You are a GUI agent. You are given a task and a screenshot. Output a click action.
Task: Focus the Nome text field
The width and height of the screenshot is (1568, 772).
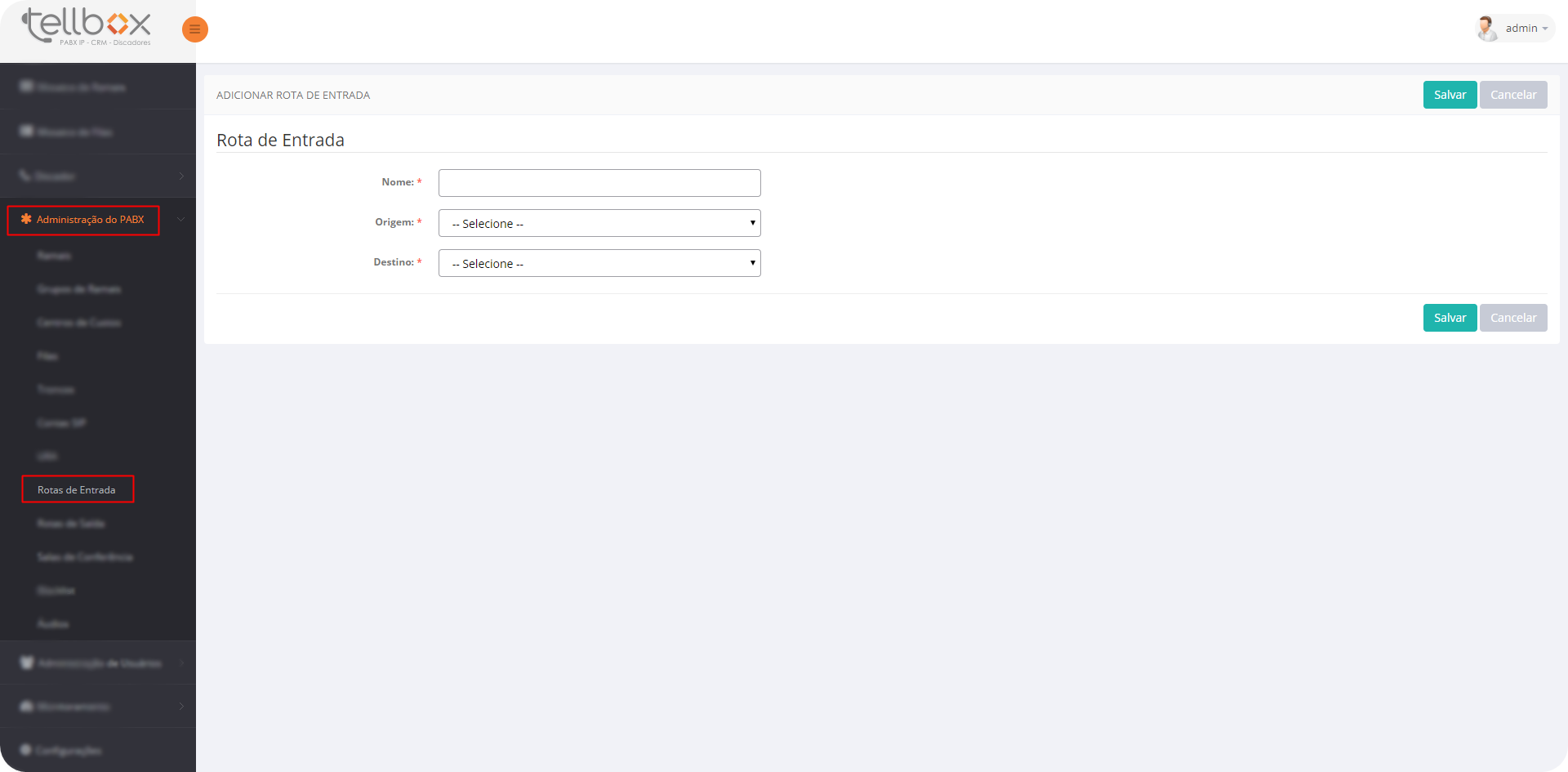599,183
